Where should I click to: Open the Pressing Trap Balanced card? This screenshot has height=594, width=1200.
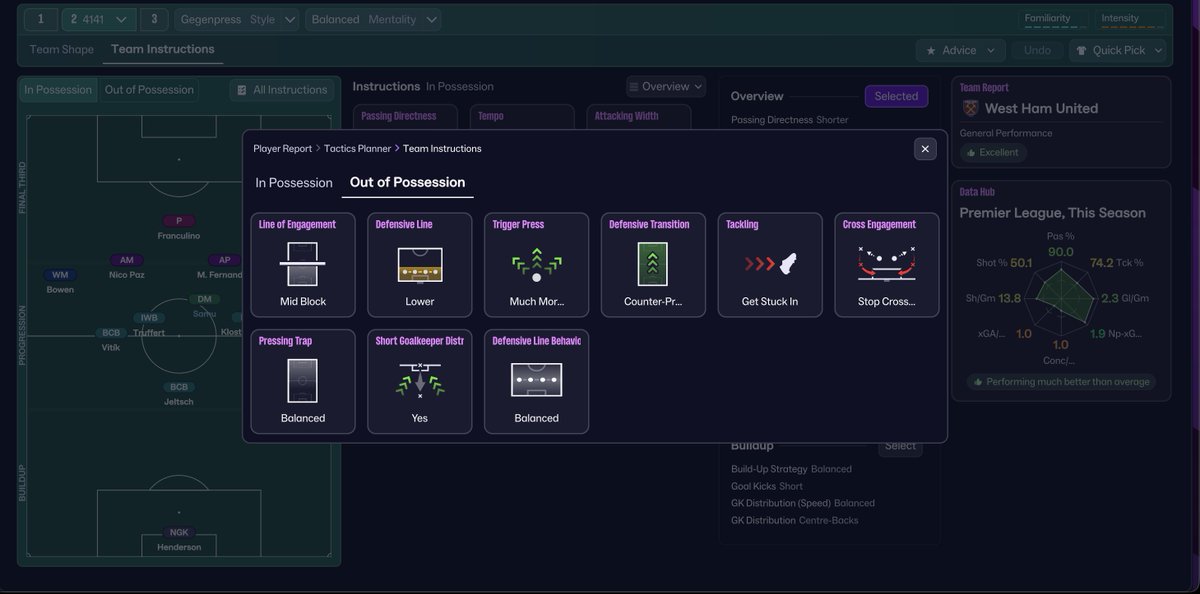tap(303, 382)
